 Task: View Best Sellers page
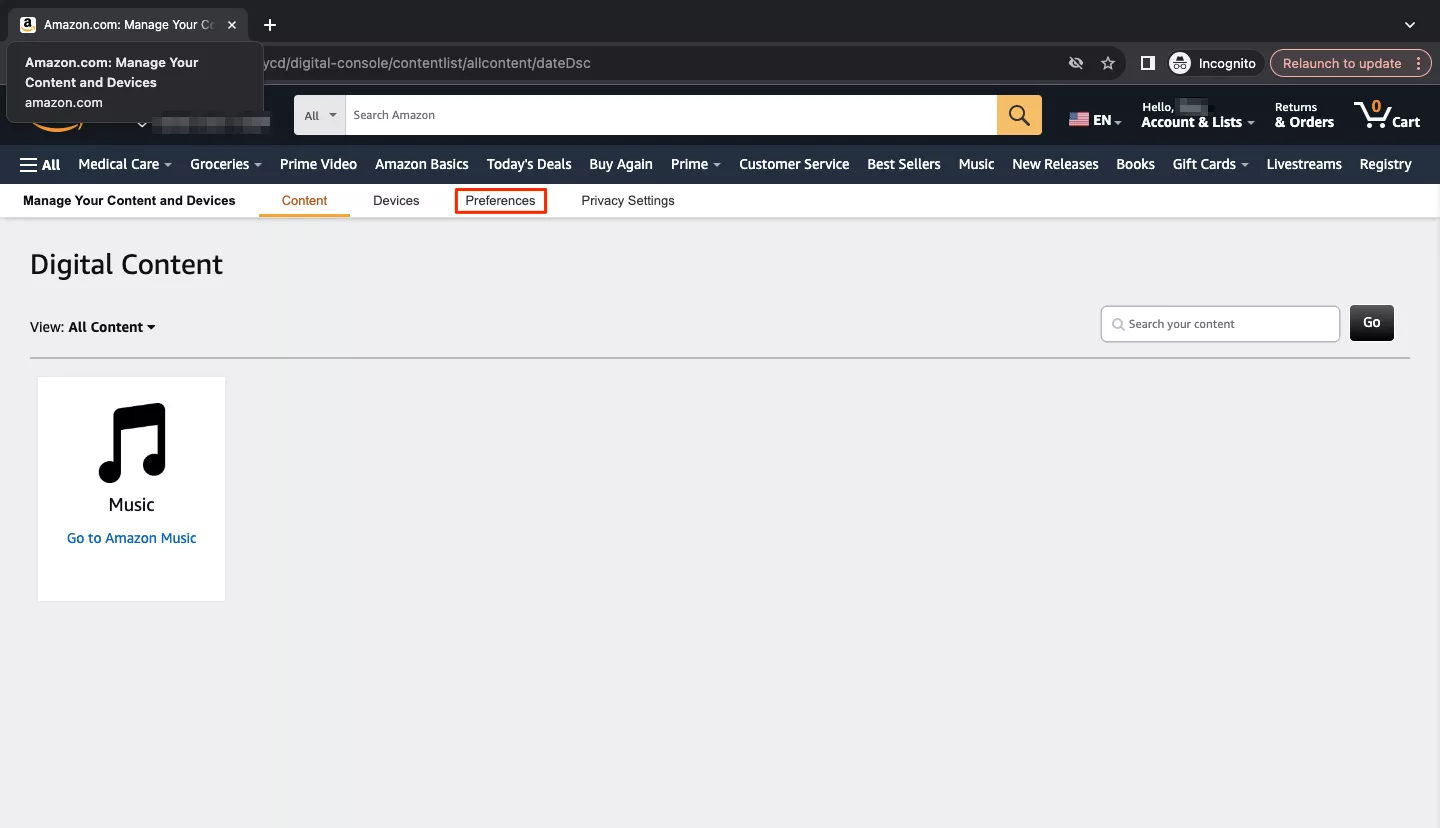tap(904, 164)
